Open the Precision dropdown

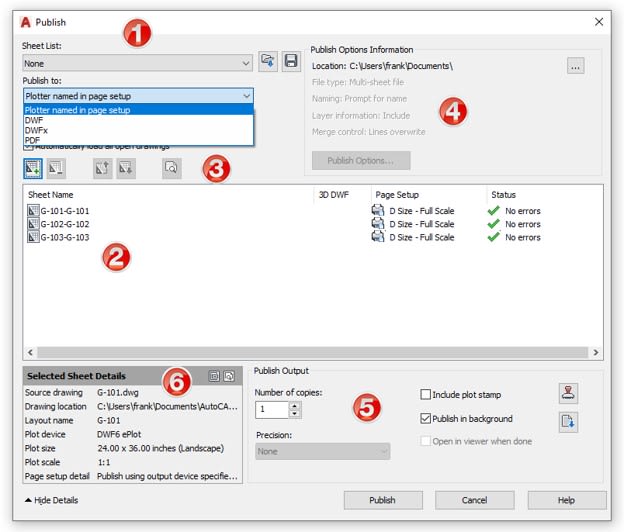[322, 451]
